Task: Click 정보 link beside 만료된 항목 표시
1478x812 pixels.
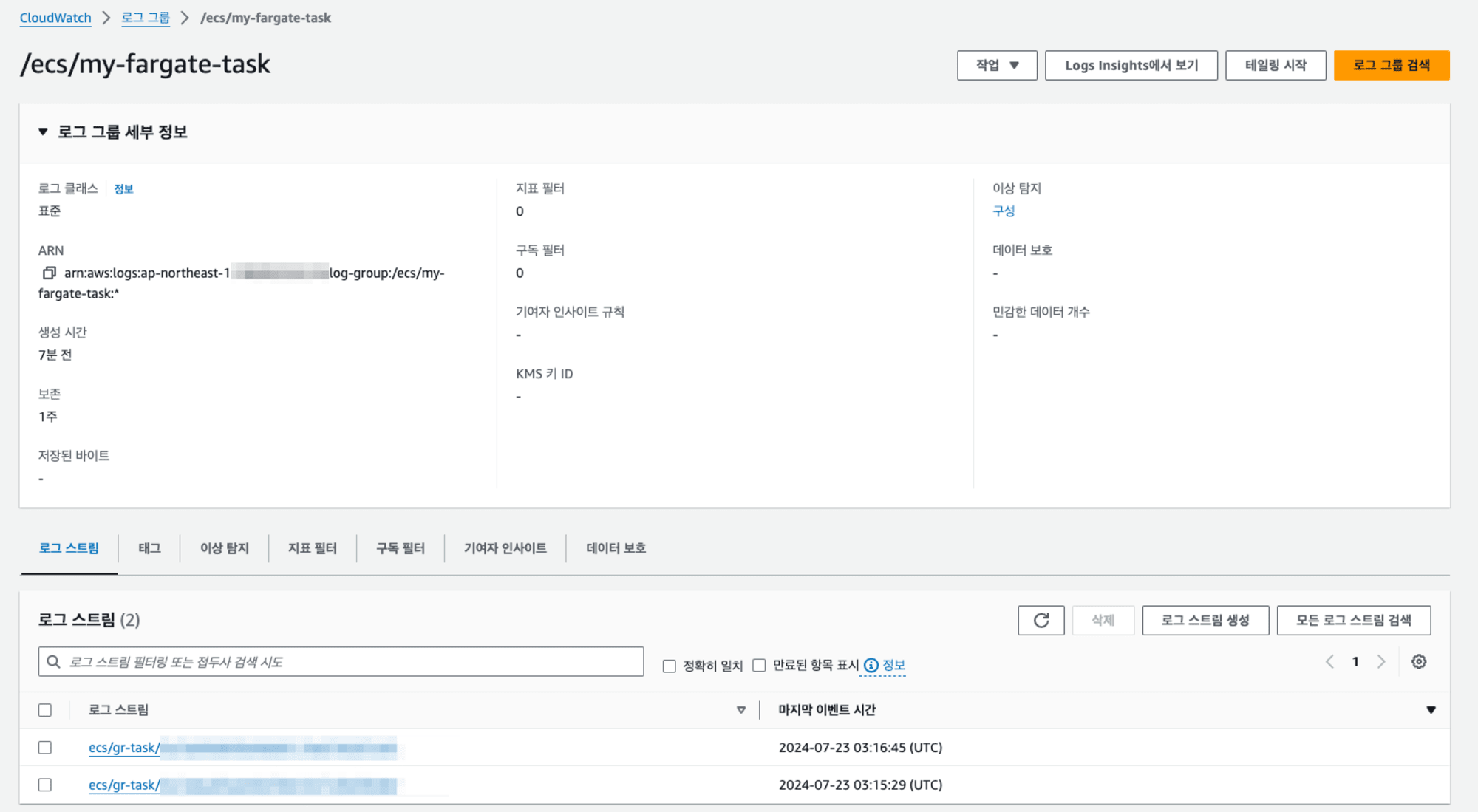Action: pos(893,665)
